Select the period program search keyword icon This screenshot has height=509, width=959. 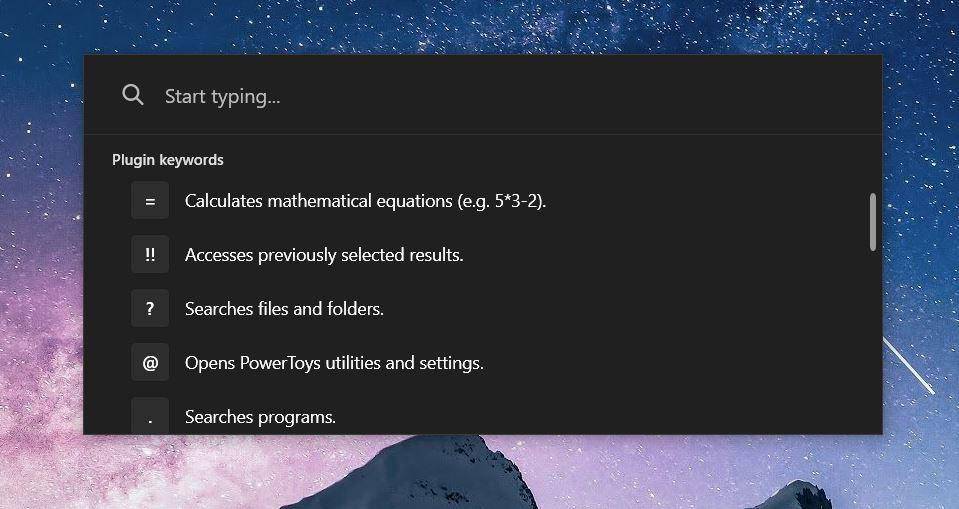[x=150, y=415]
